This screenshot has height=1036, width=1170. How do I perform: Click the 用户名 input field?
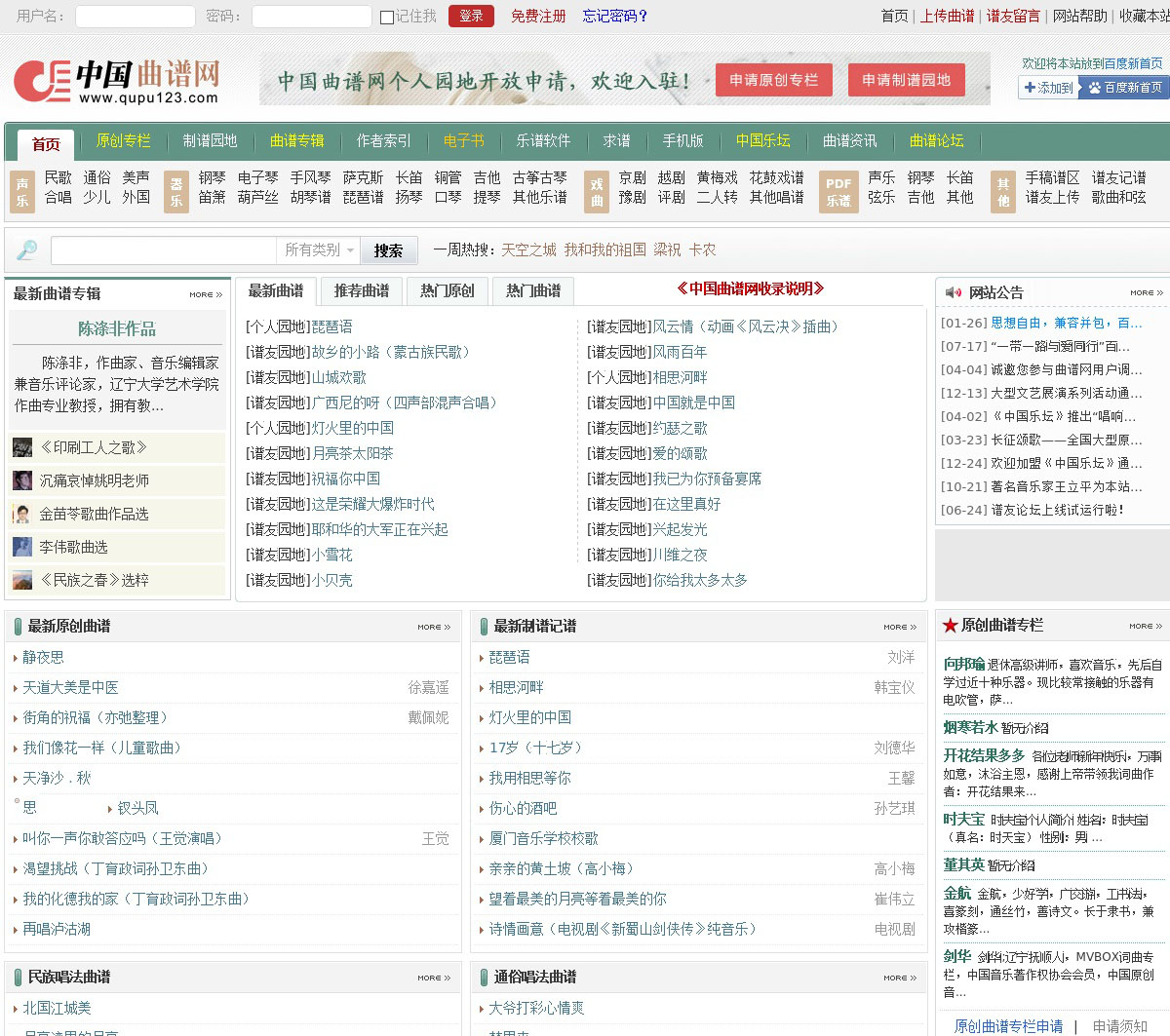pos(135,17)
